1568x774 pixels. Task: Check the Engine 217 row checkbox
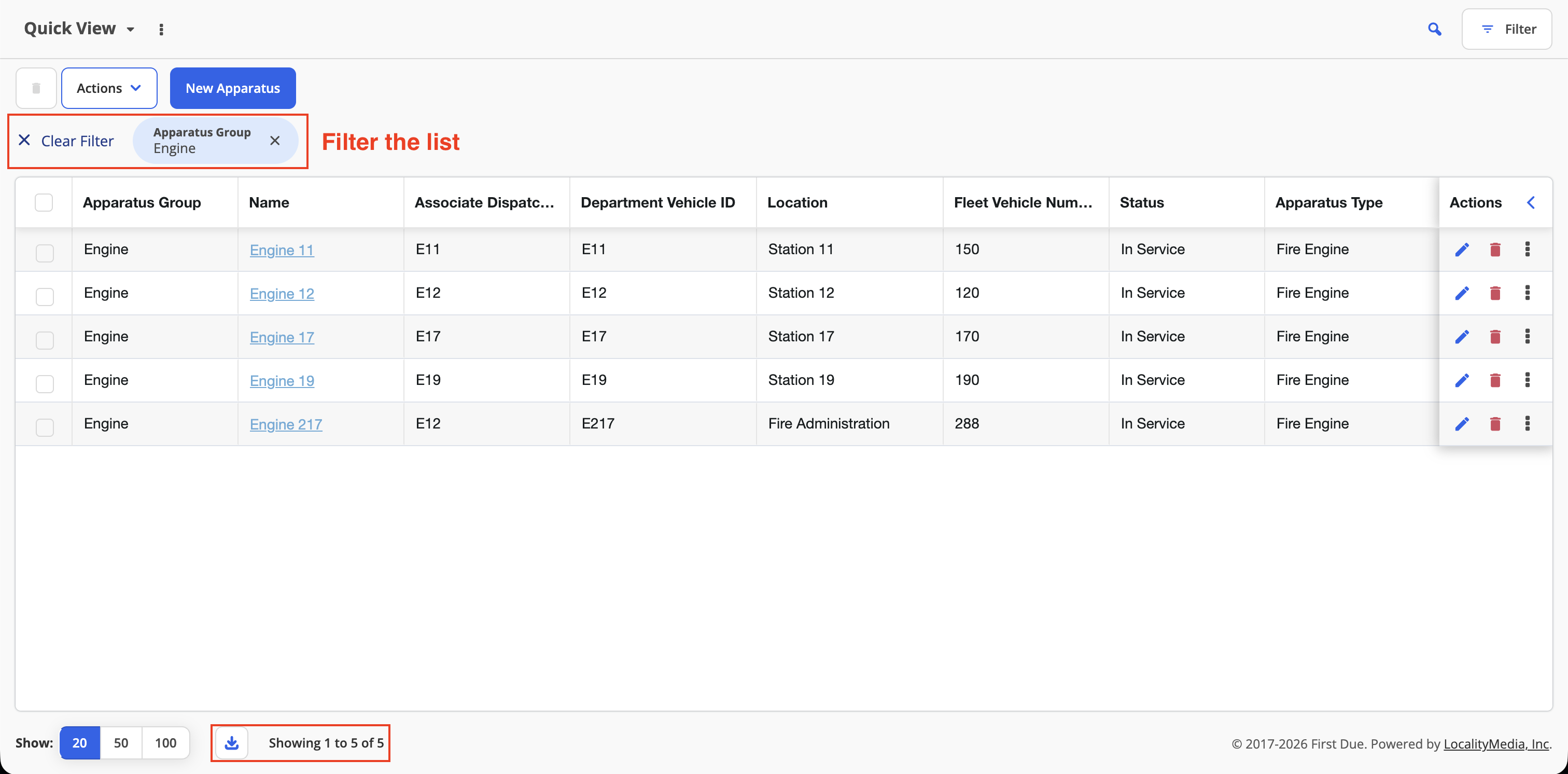click(45, 427)
